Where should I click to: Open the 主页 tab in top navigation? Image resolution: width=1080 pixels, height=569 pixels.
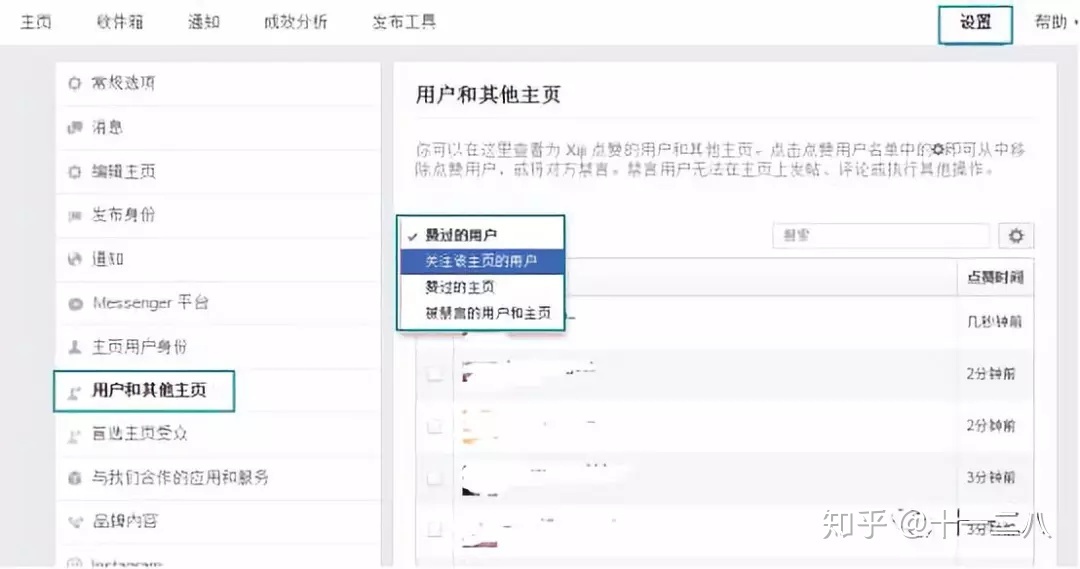click(36, 22)
